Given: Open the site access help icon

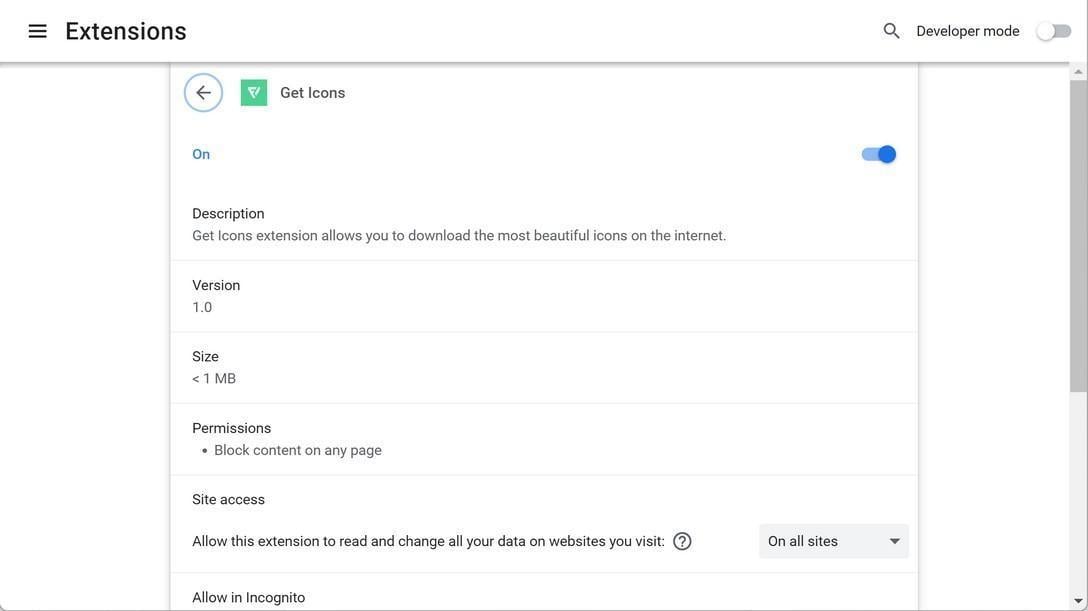Looking at the screenshot, I should click(682, 541).
